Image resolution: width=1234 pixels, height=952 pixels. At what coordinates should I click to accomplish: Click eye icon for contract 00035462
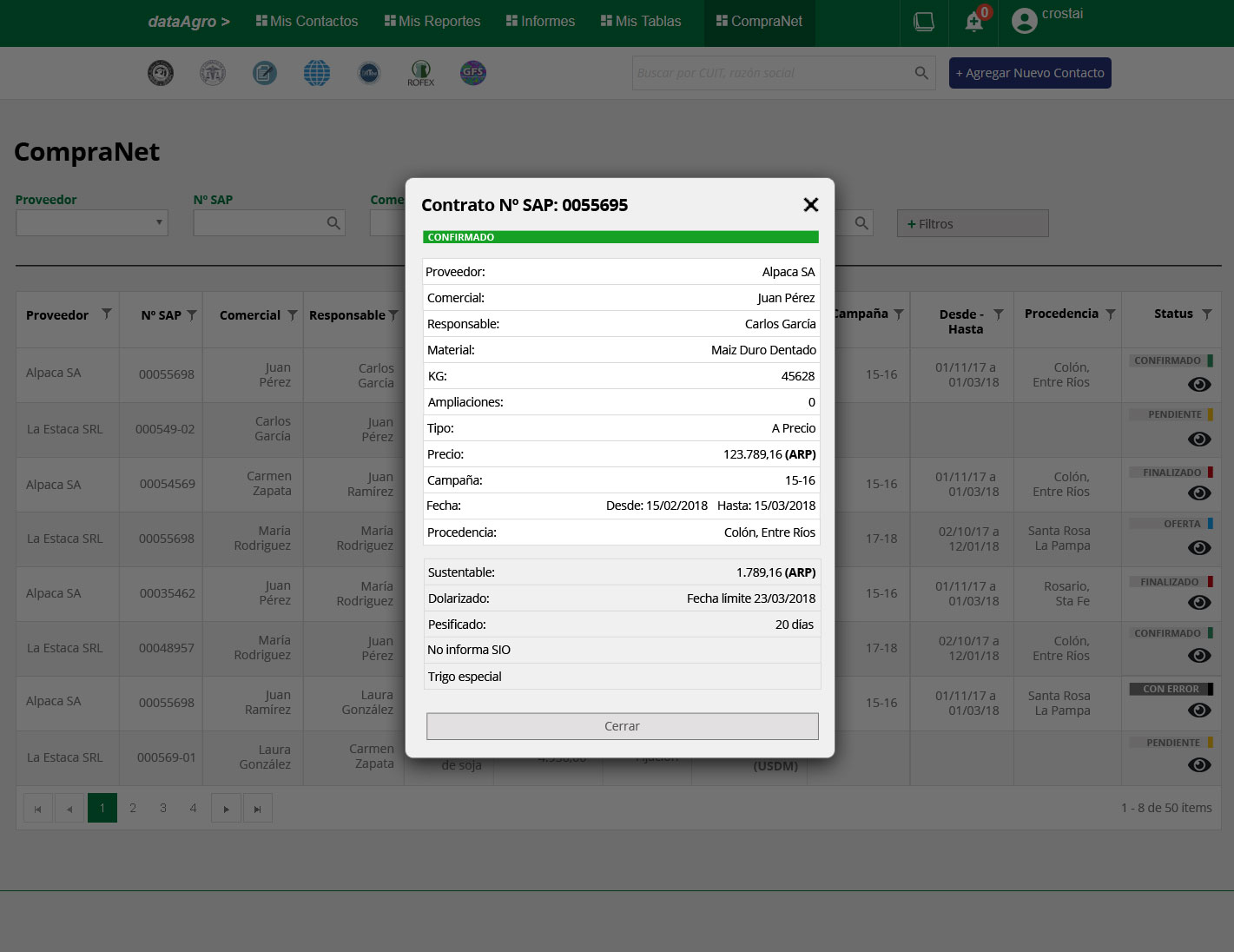coord(1199,602)
